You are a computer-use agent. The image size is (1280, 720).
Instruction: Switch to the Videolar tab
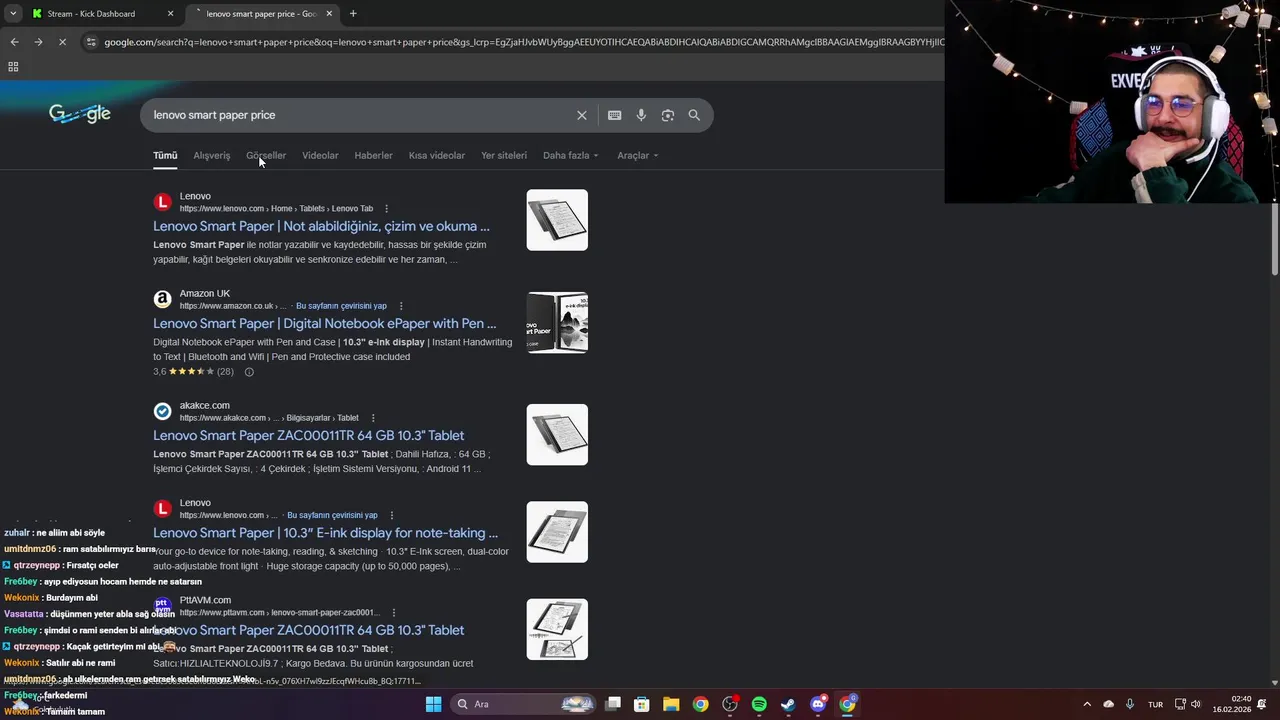[x=320, y=155]
